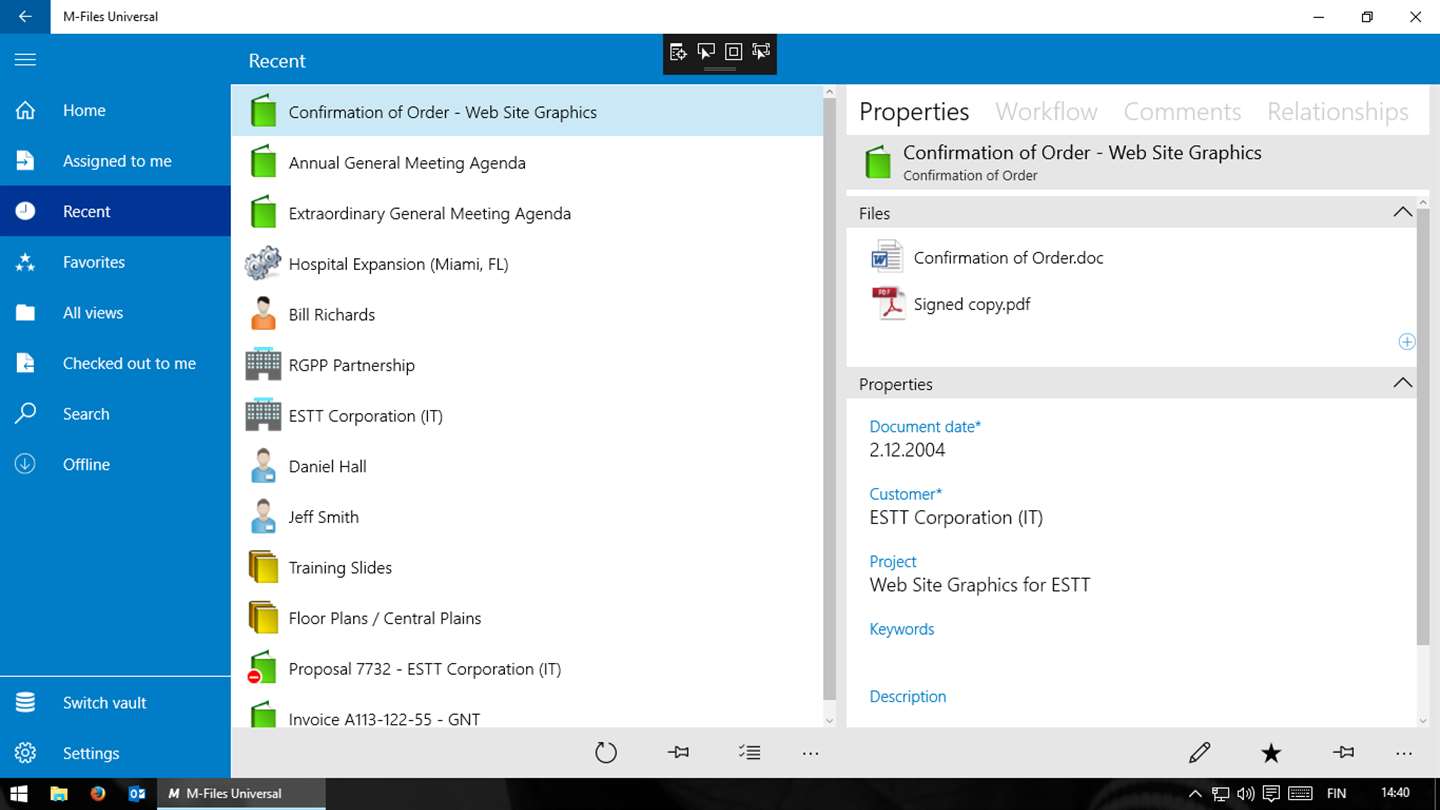Click Project value Web Site Graphics for ESTT
This screenshot has height=810, width=1440.
point(980,585)
